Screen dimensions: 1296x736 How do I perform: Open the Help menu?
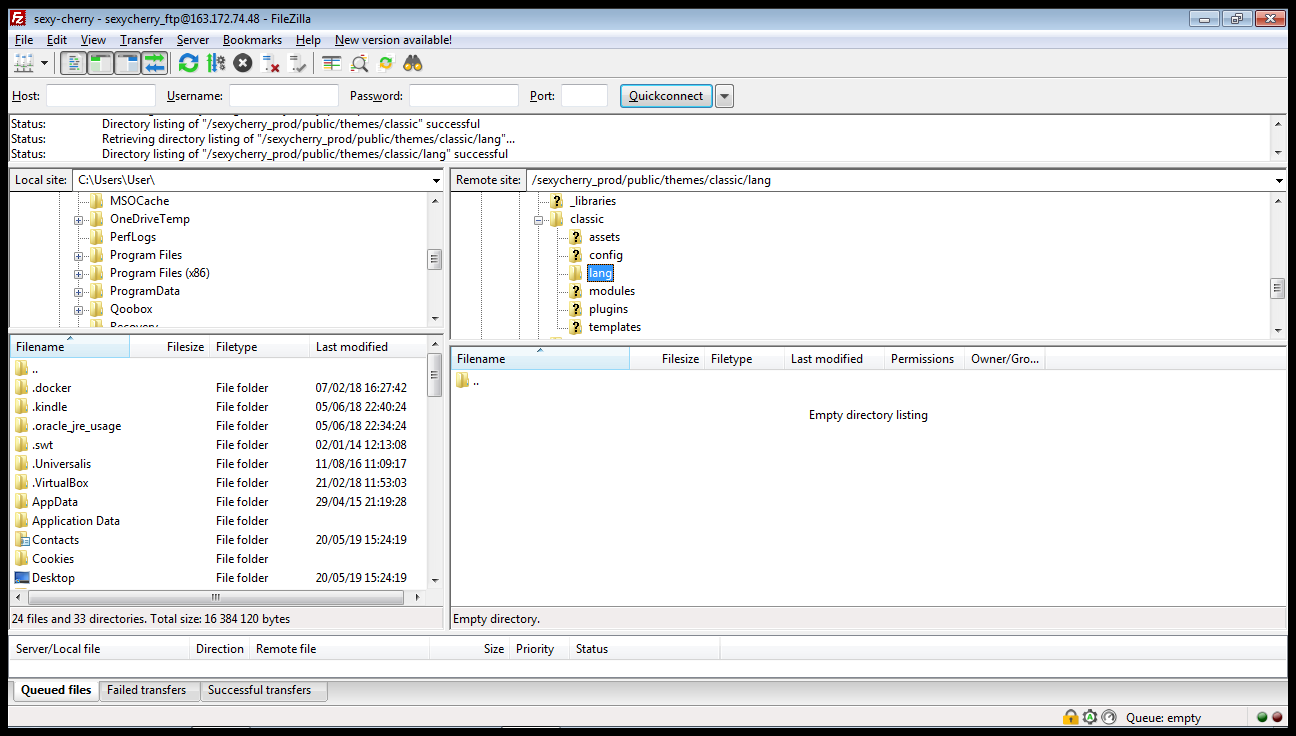click(x=308, y=40)
